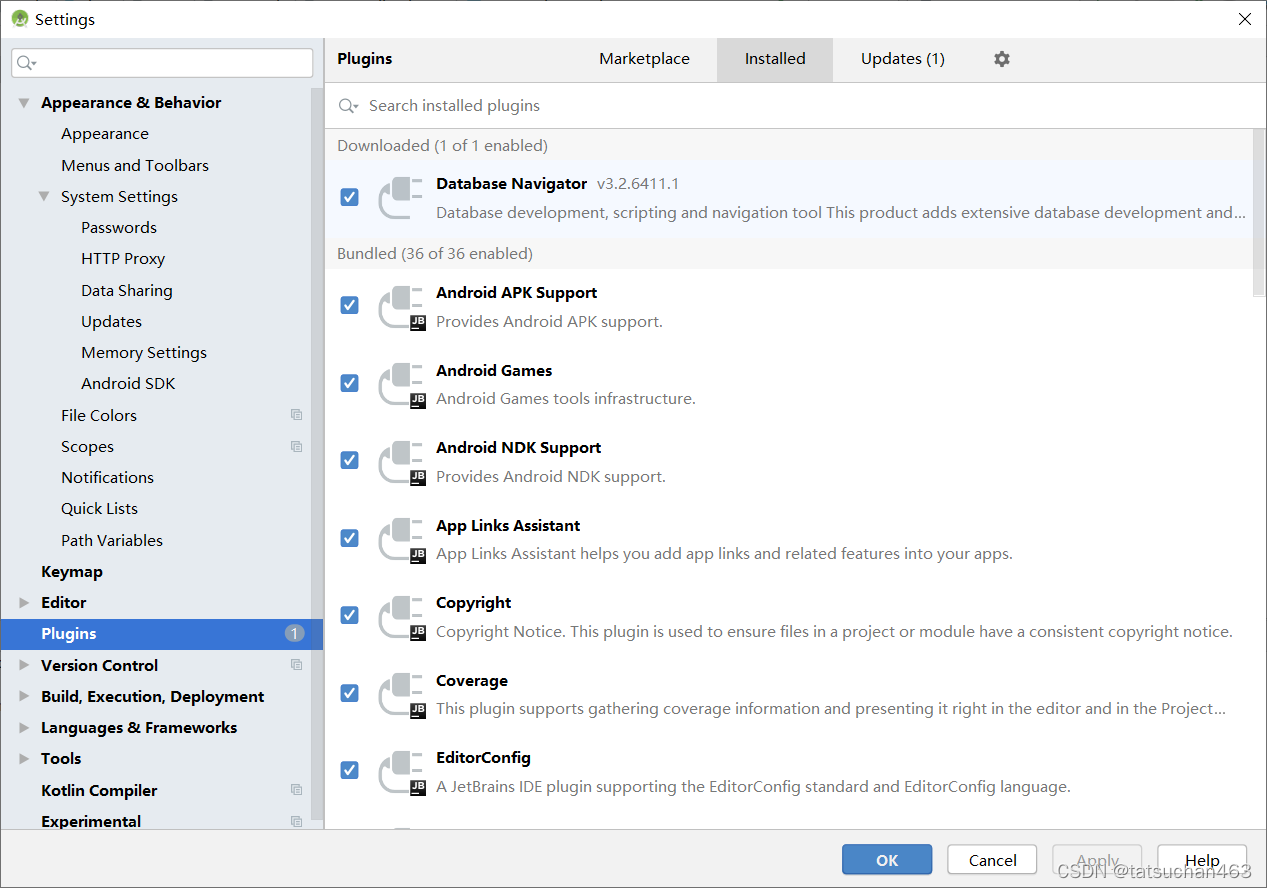The width and height of the screenshot is (1267, 888).
Task: Click the EditorConfig plugin icon
Action: 401,772
